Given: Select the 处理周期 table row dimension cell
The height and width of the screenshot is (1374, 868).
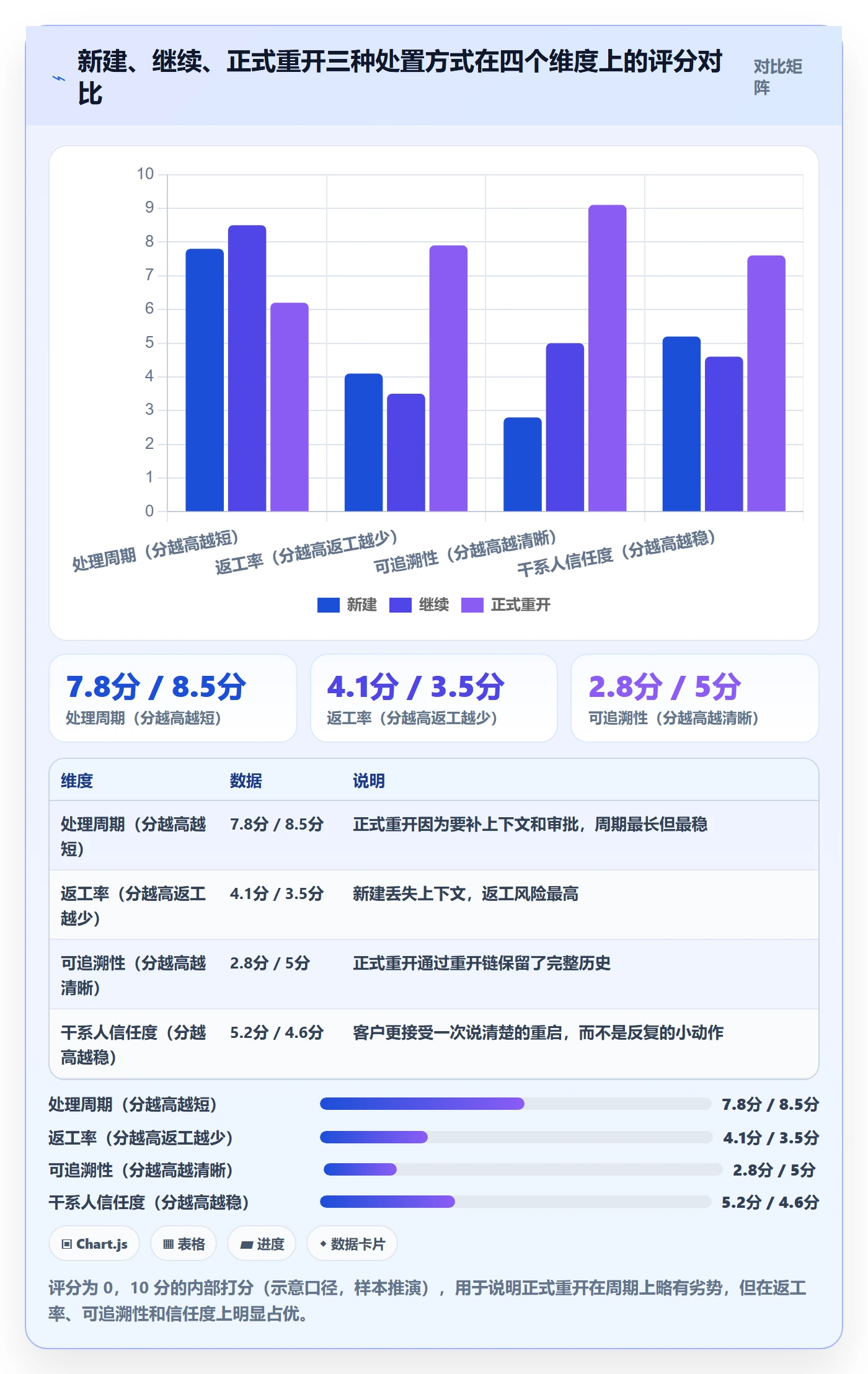Looking at the screenshot, I should coord(134,836).
